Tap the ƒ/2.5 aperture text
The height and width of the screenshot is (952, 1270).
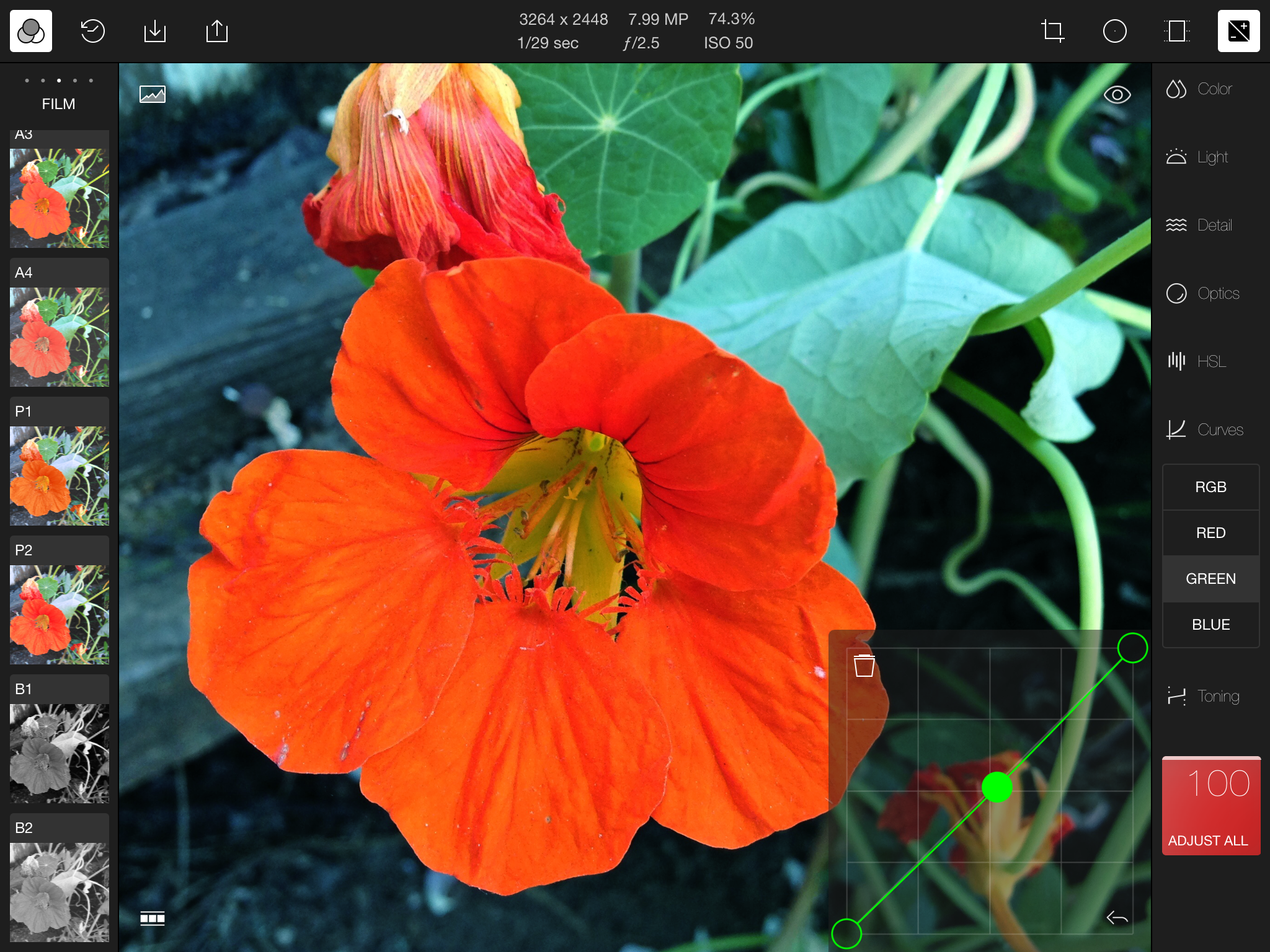(641, 43)
